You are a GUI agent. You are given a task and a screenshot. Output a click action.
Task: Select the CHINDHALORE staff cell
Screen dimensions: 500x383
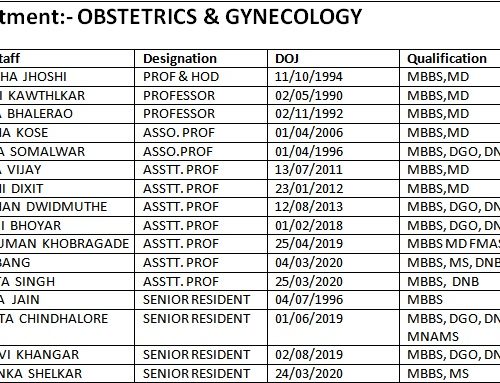67,327
